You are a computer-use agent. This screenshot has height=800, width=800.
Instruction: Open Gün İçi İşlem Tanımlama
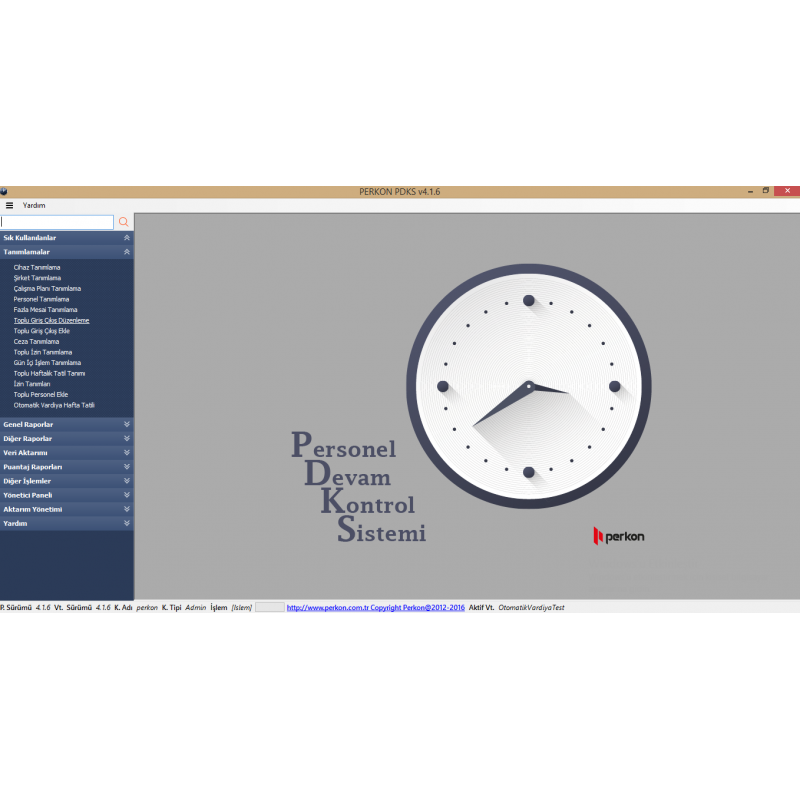coord(47,363)
